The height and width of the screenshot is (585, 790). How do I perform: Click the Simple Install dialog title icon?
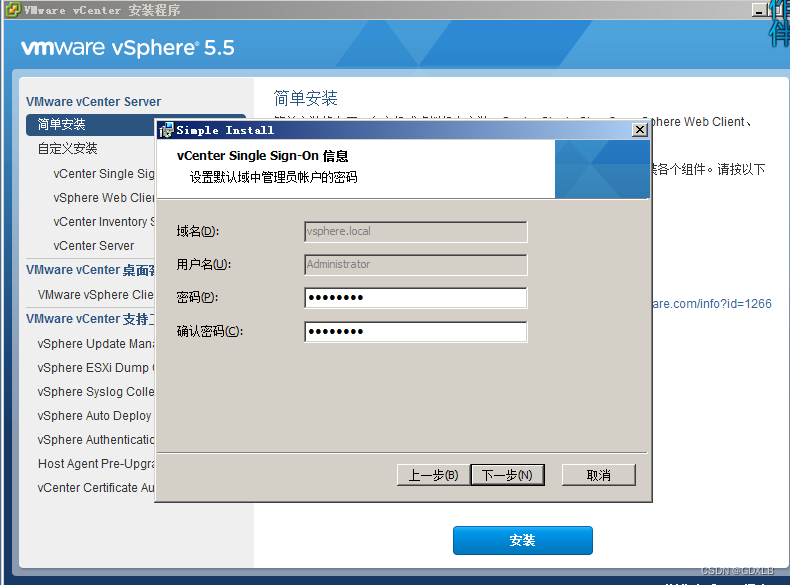[166, 130]
